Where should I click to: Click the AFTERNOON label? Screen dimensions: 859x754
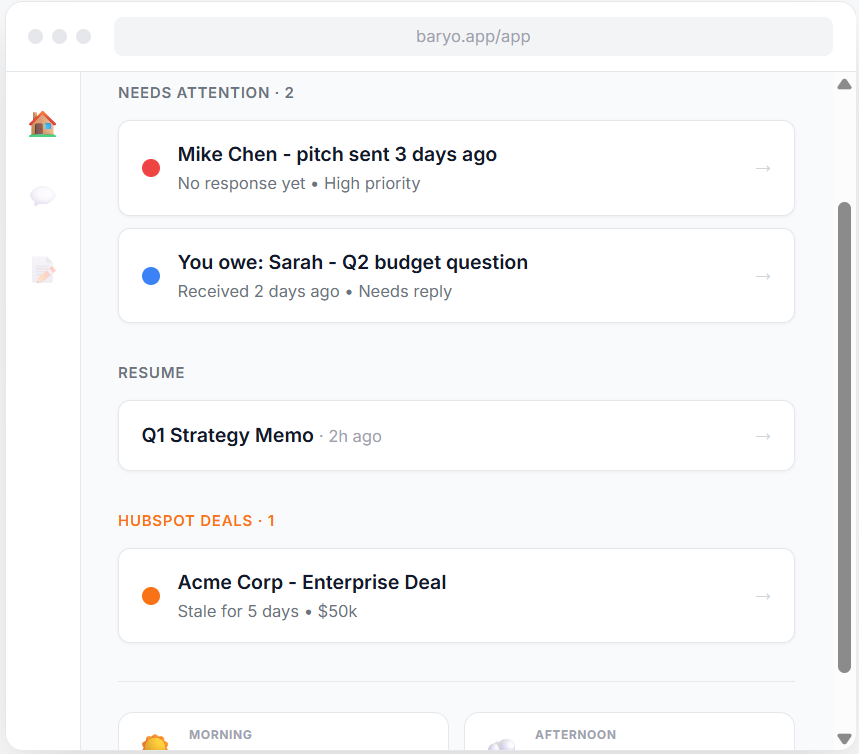pos(575,734)
